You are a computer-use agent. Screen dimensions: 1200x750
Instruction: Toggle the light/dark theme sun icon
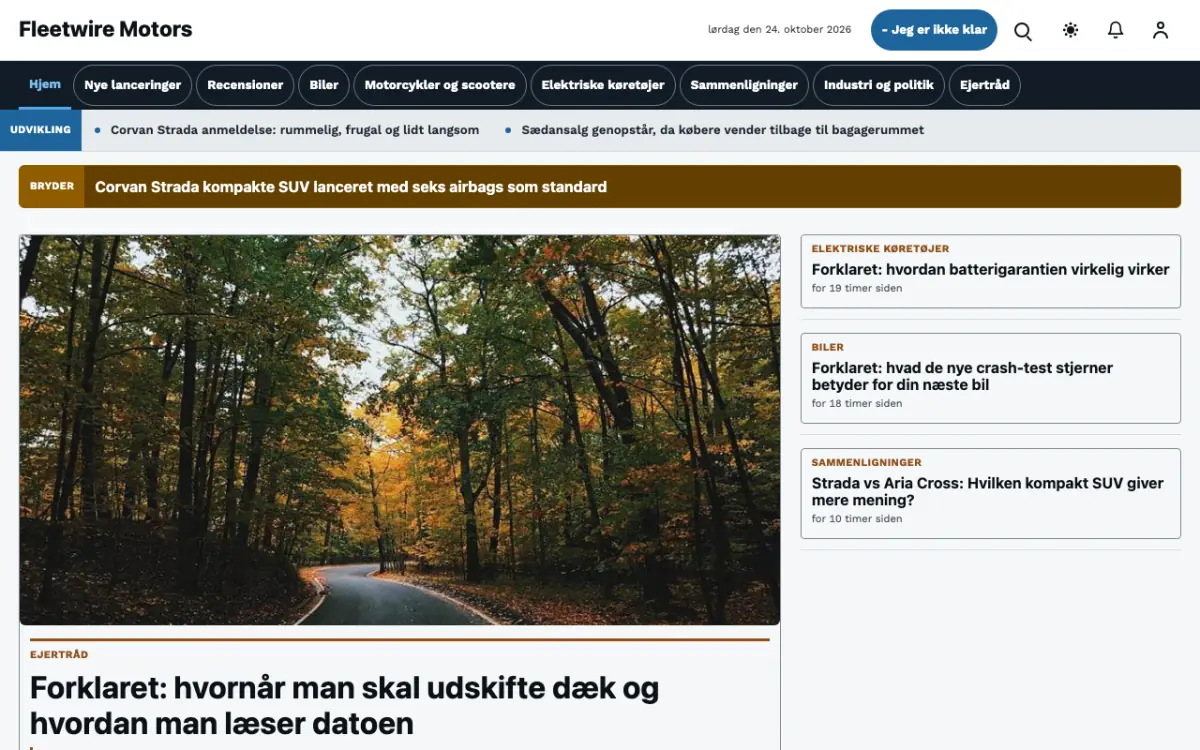point(1070,30)
